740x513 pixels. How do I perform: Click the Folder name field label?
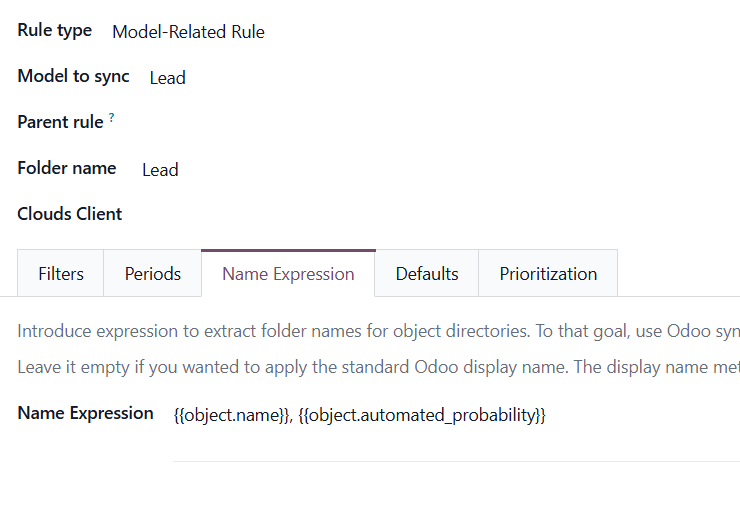pos(67,169)
